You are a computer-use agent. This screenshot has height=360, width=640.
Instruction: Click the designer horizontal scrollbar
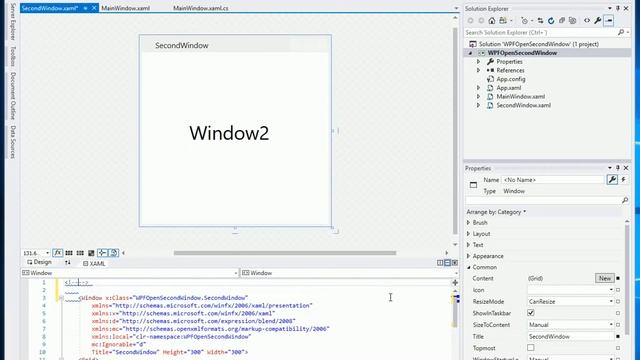[284, 253]
